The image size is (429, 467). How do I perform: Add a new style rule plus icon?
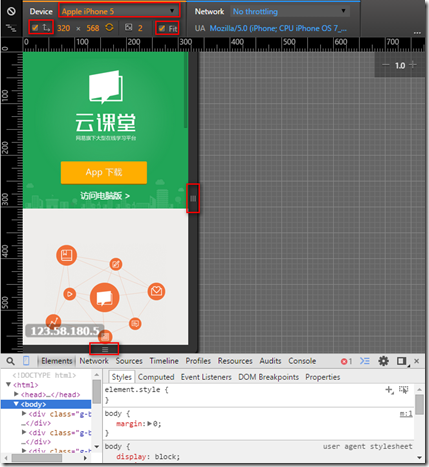(x=389, y=390)
